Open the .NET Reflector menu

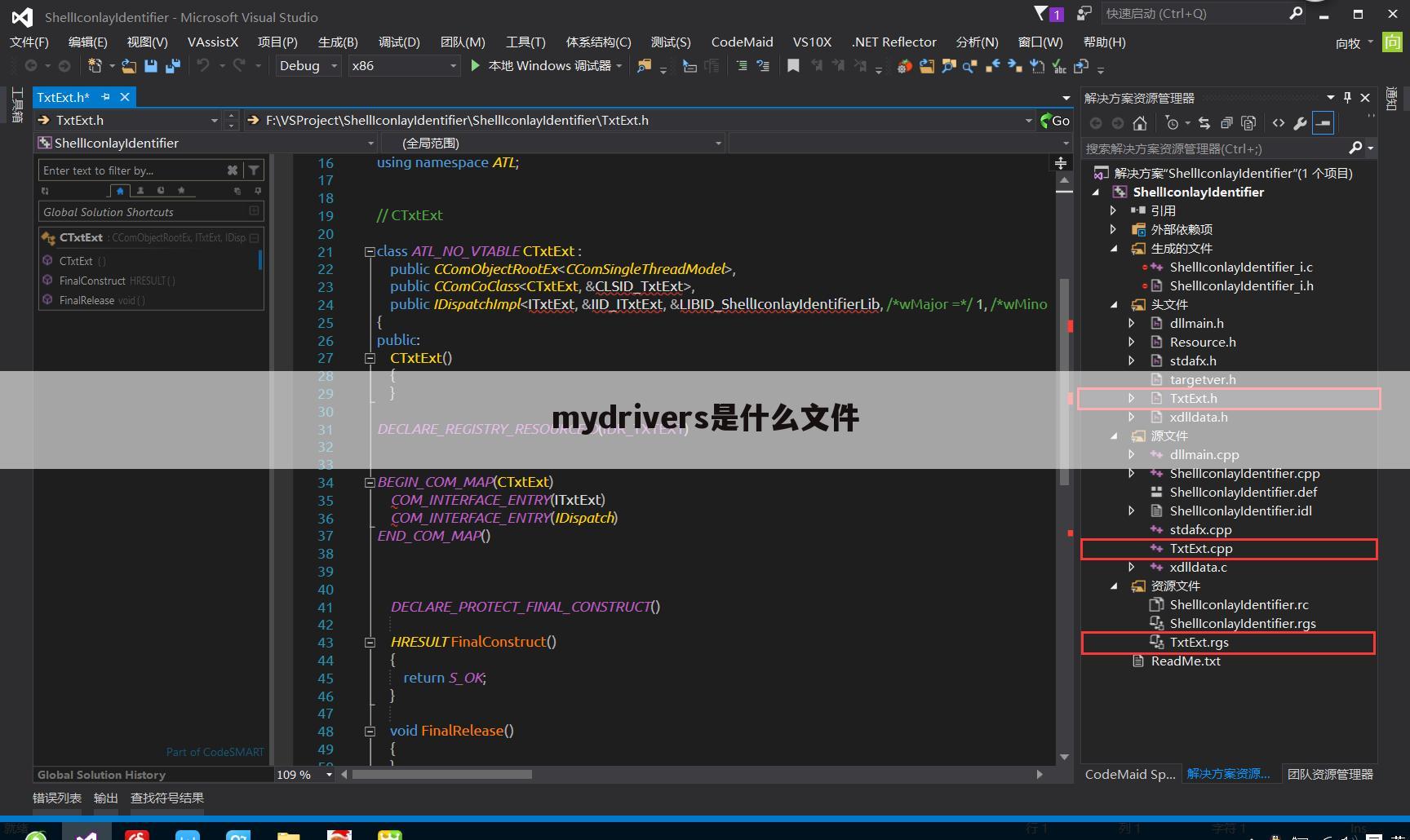(894, 42)
